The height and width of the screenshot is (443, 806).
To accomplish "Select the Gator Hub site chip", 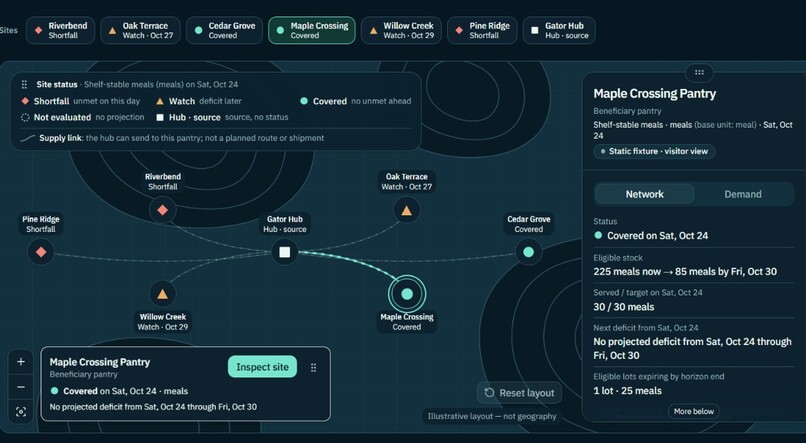I will 559,30.
